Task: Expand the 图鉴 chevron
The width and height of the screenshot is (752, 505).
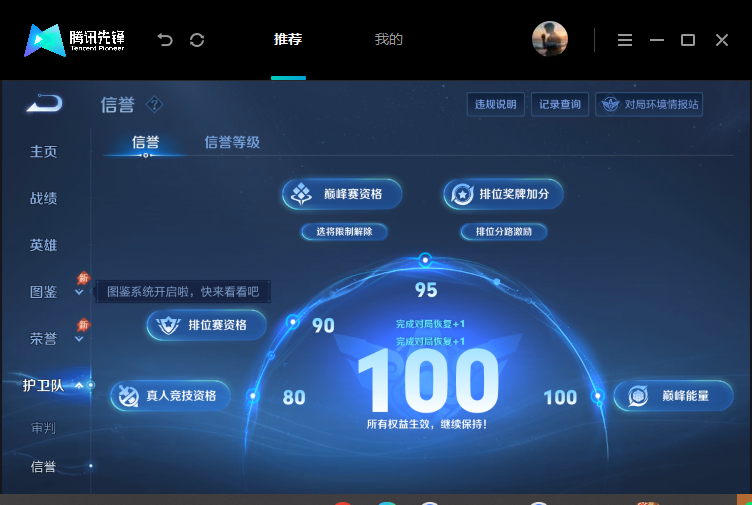Action: (x=79, y=292)
